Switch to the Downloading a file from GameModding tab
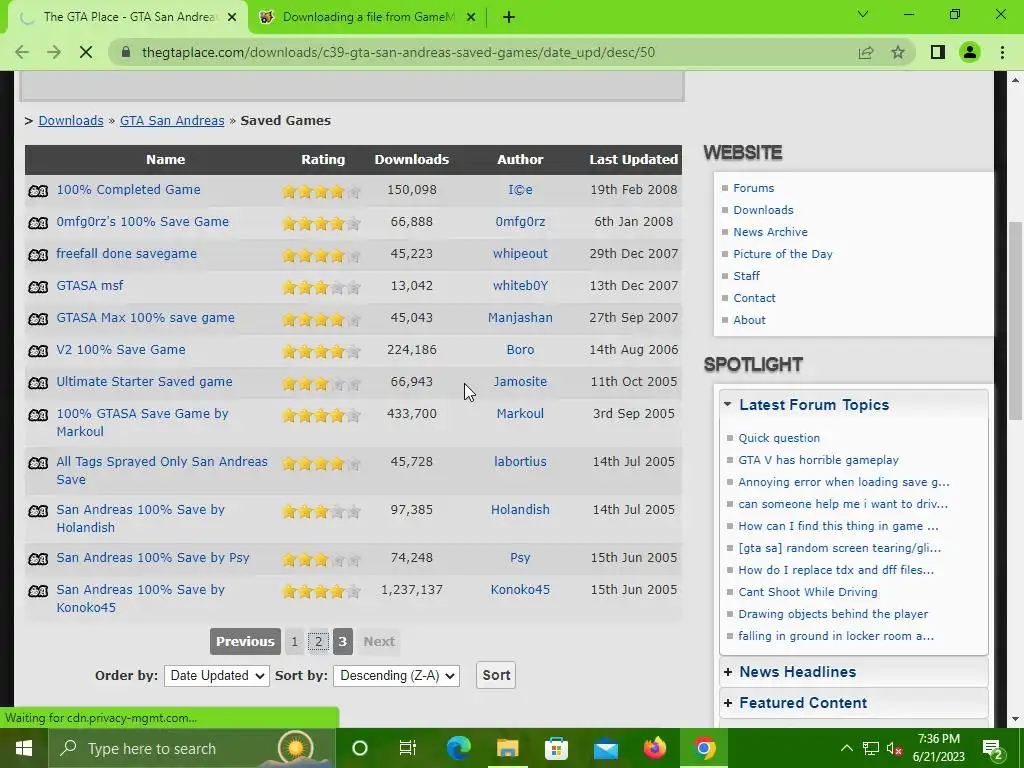 tap(368, 17)
